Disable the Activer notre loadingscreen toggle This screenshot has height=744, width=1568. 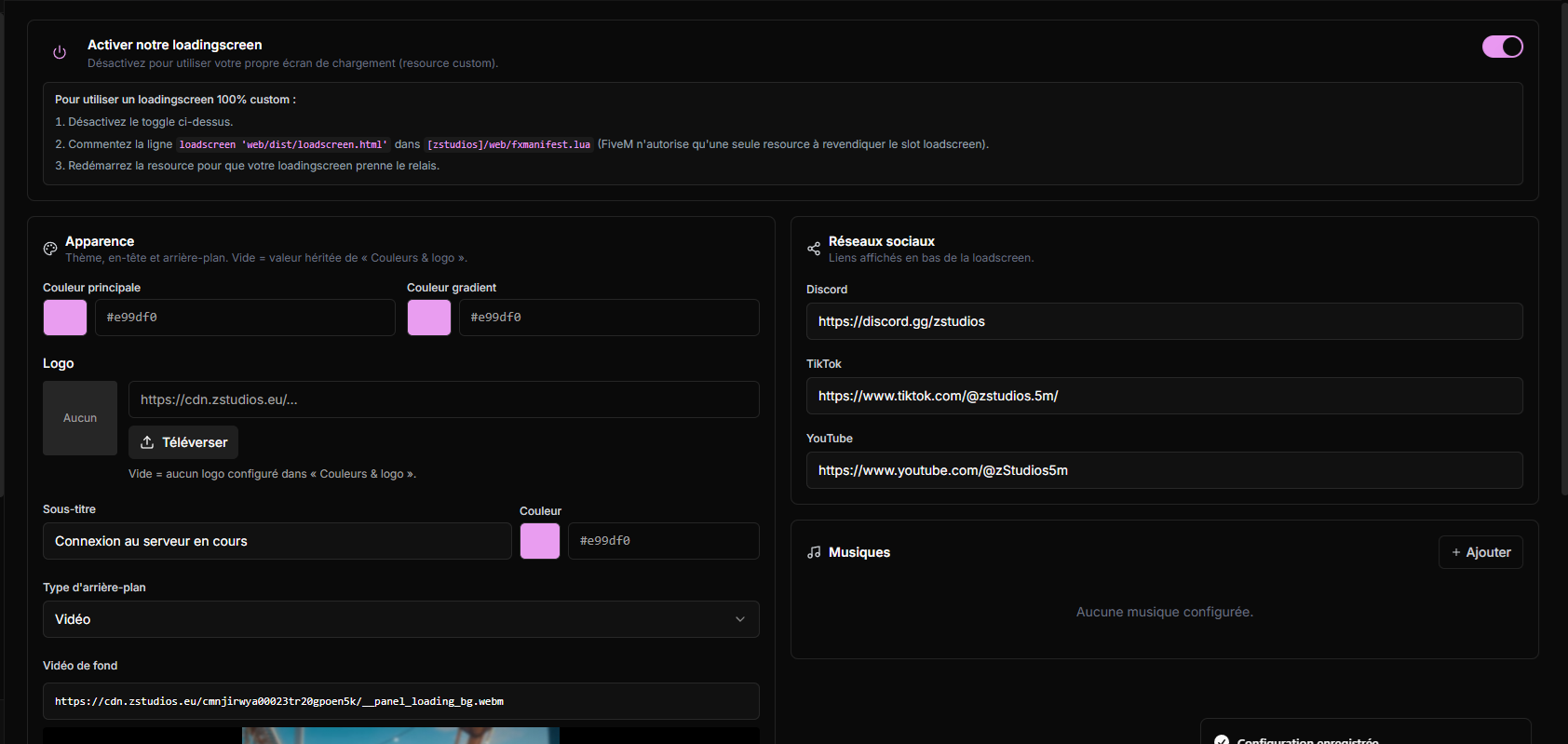click(x=1503, y=47)
